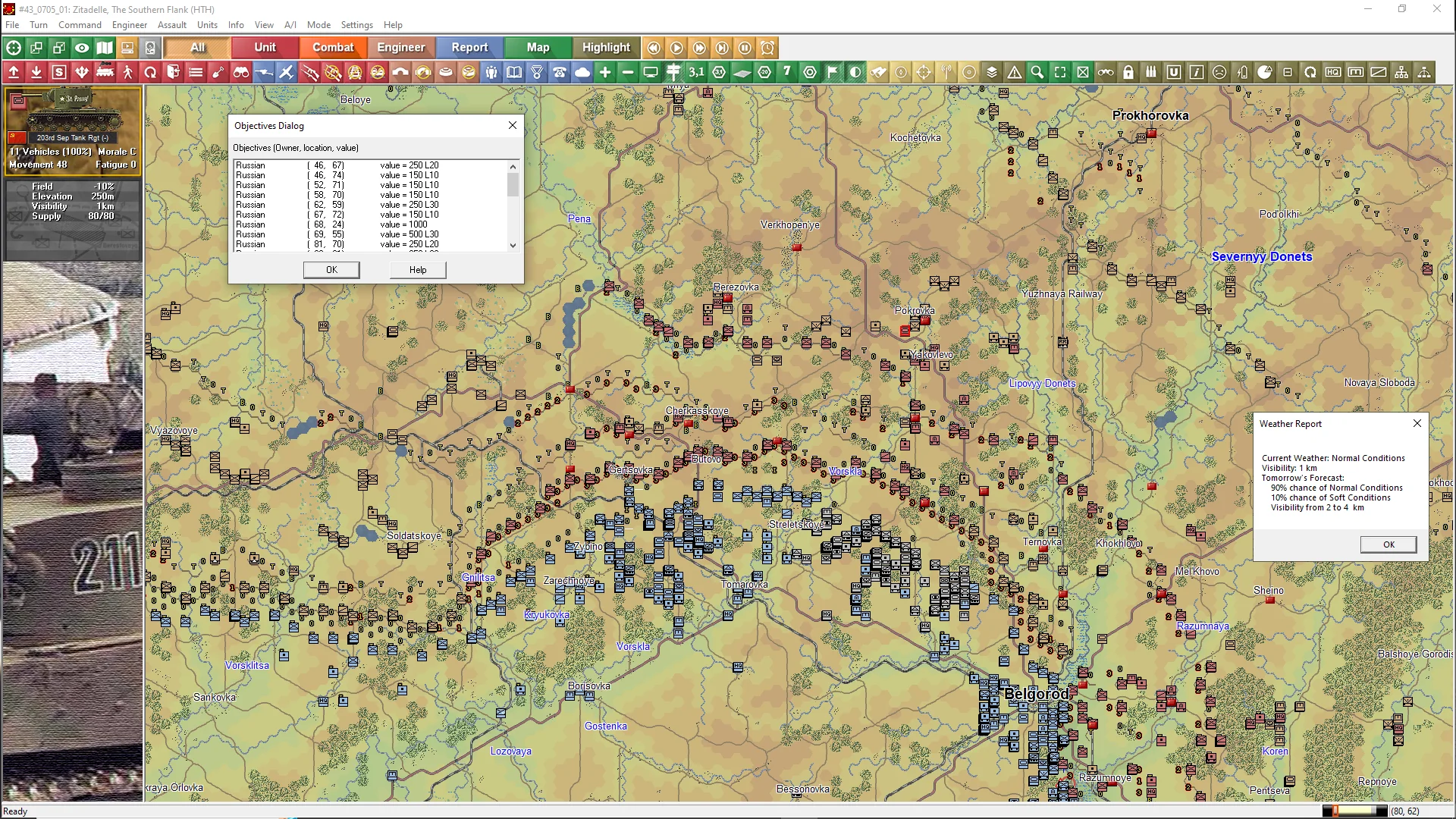Open the Engineer menu

point(129,25)
